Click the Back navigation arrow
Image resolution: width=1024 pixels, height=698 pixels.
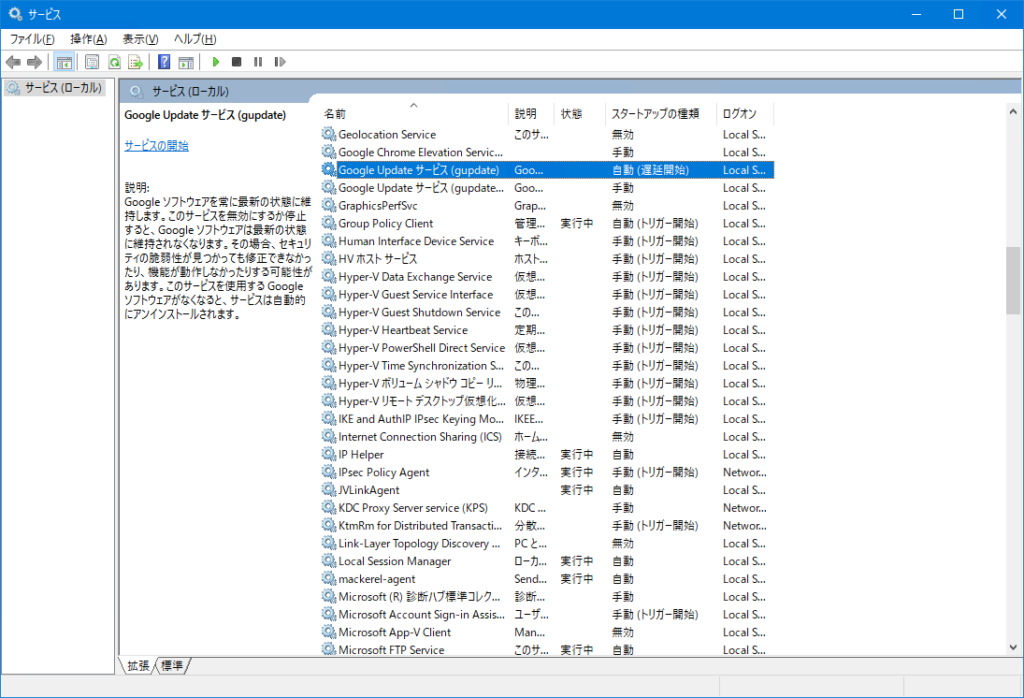(13, 61)
